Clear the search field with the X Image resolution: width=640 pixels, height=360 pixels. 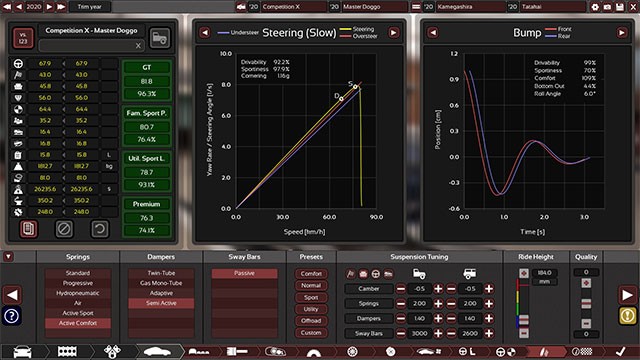pos(138,46)
